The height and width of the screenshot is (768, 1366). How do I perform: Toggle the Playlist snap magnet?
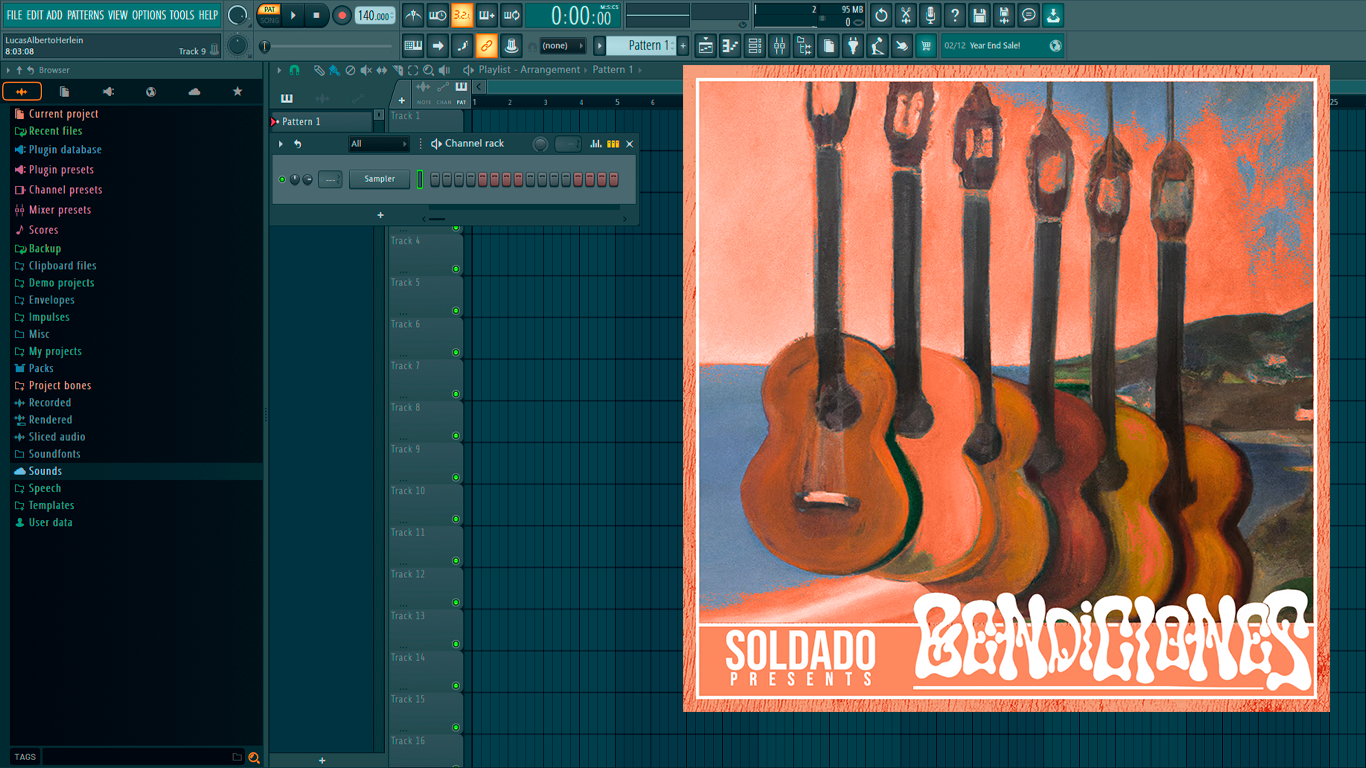[x=294, y=70]
